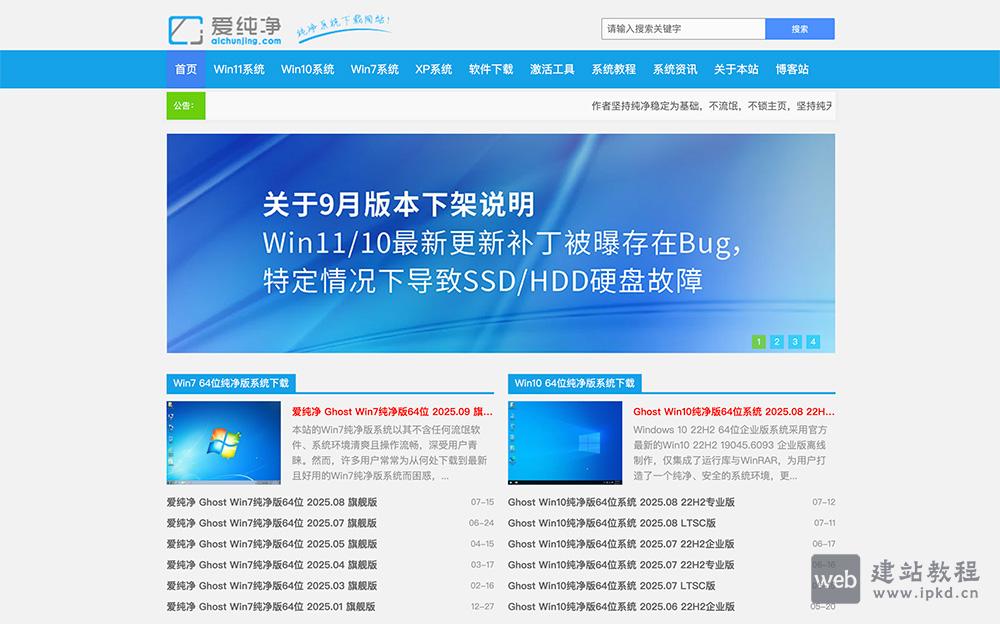The width and height of the screenshot is (1000, 624).
Task: Open Ghost Win10 2025.08 LTSC版 link
Action: 612,523
